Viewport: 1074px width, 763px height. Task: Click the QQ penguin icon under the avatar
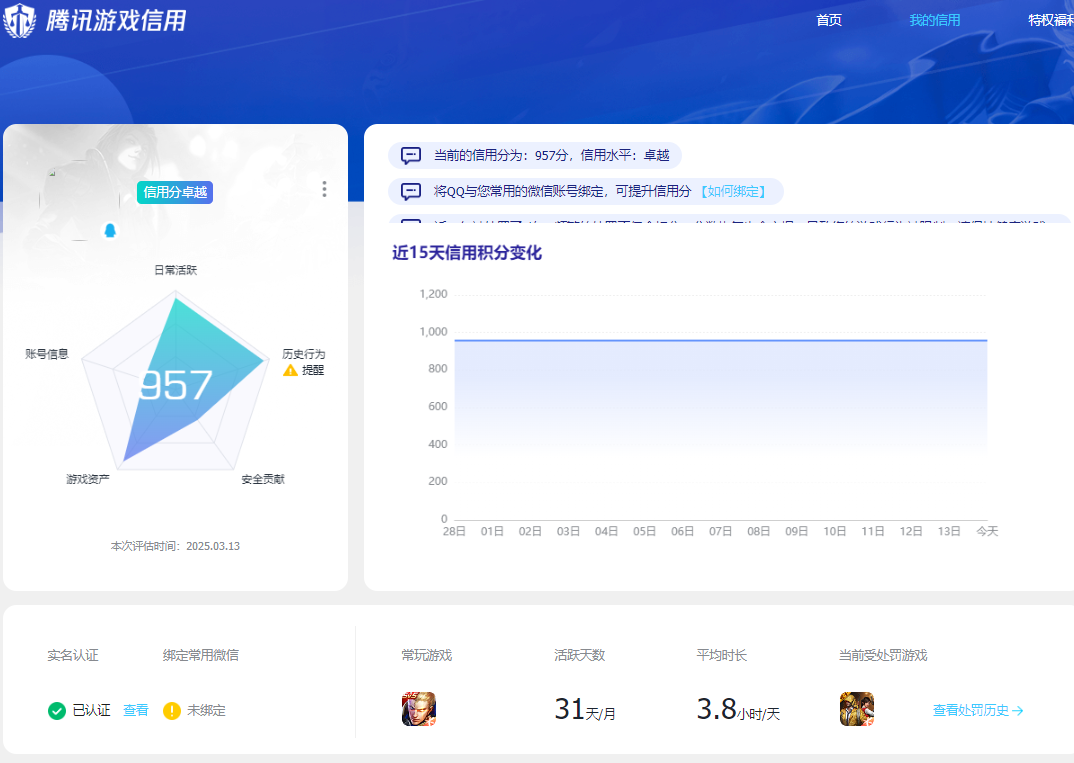pos(110,230)
